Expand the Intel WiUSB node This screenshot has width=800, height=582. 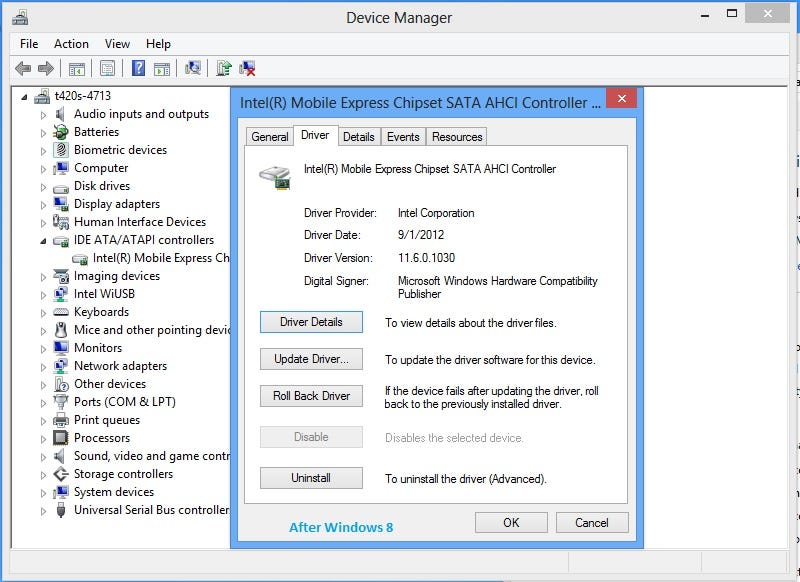43,295
